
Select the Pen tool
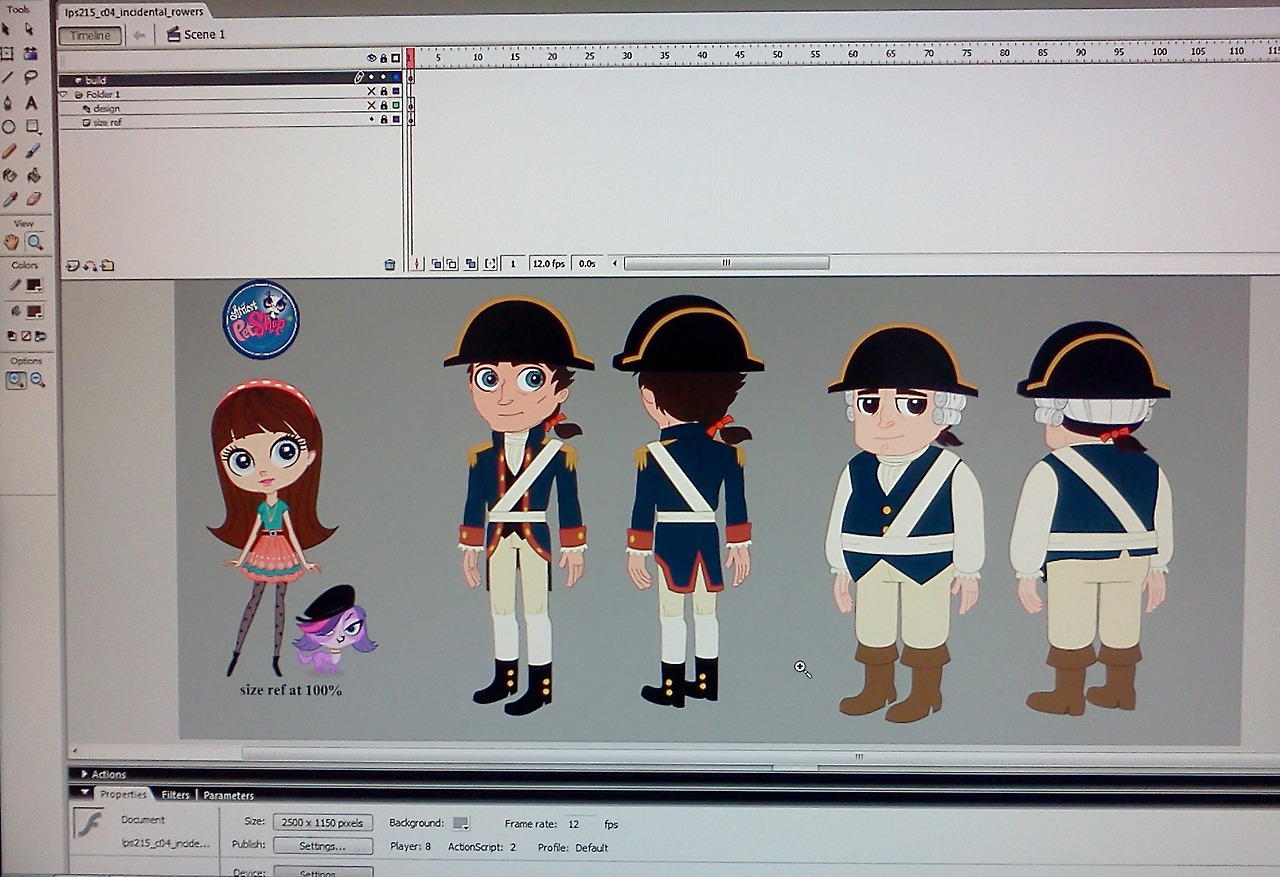point(7,103)
